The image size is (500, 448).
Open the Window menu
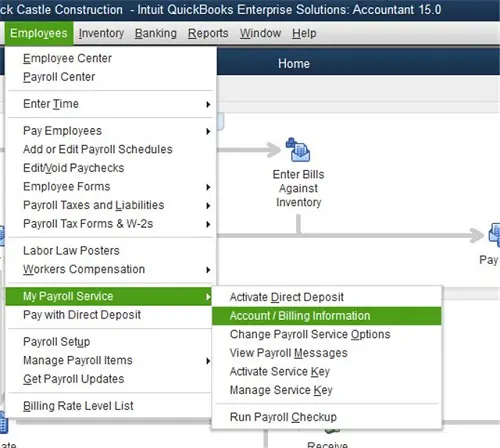pos(260,33)
